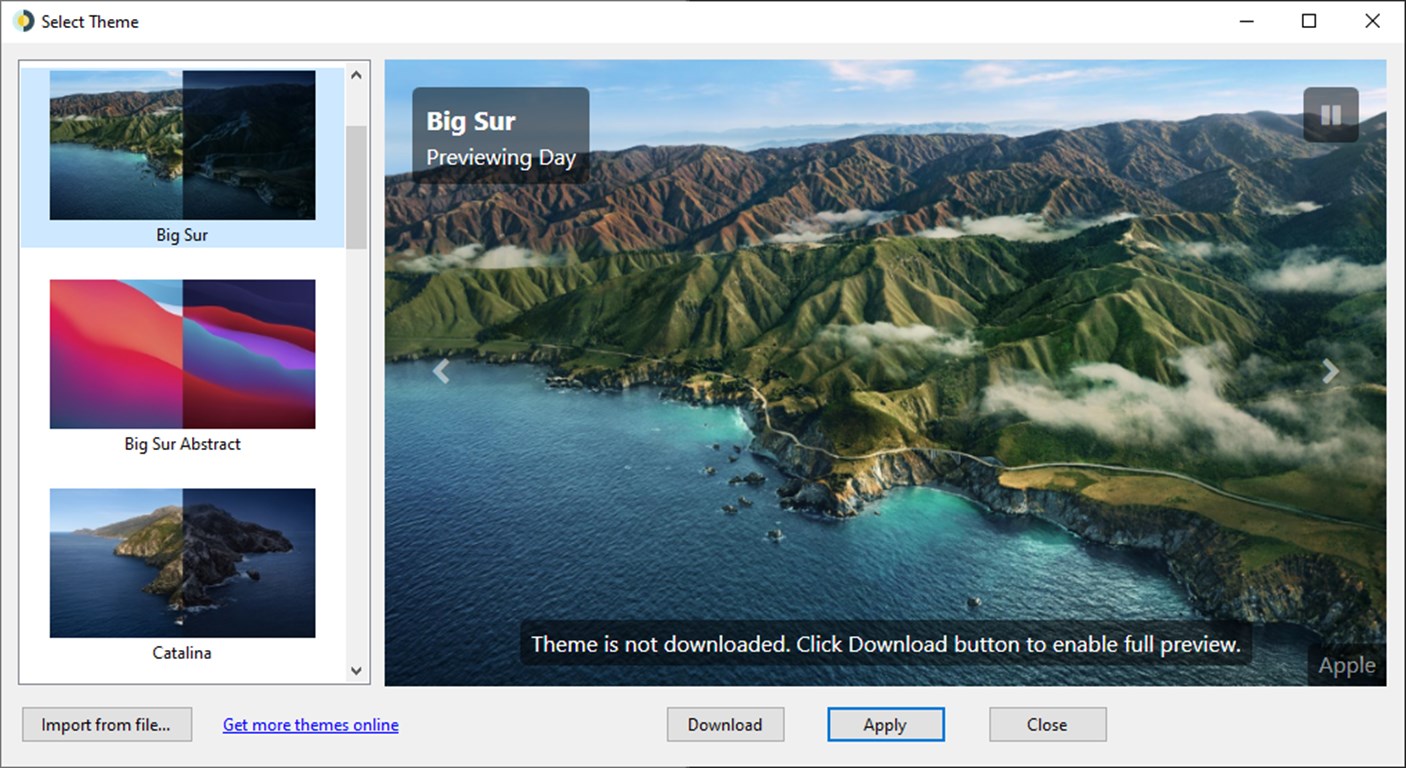Select the Big Sur Abstract theme

point(181,354)
